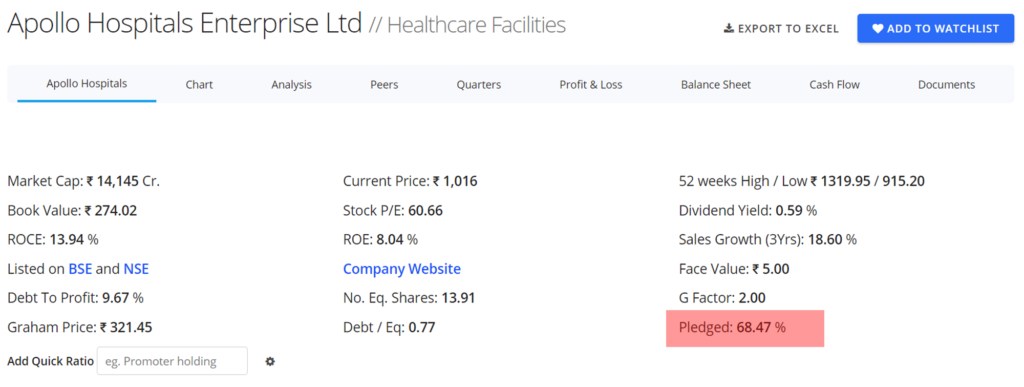
Task: Follow the Company Website link
Action: [402, 269]
